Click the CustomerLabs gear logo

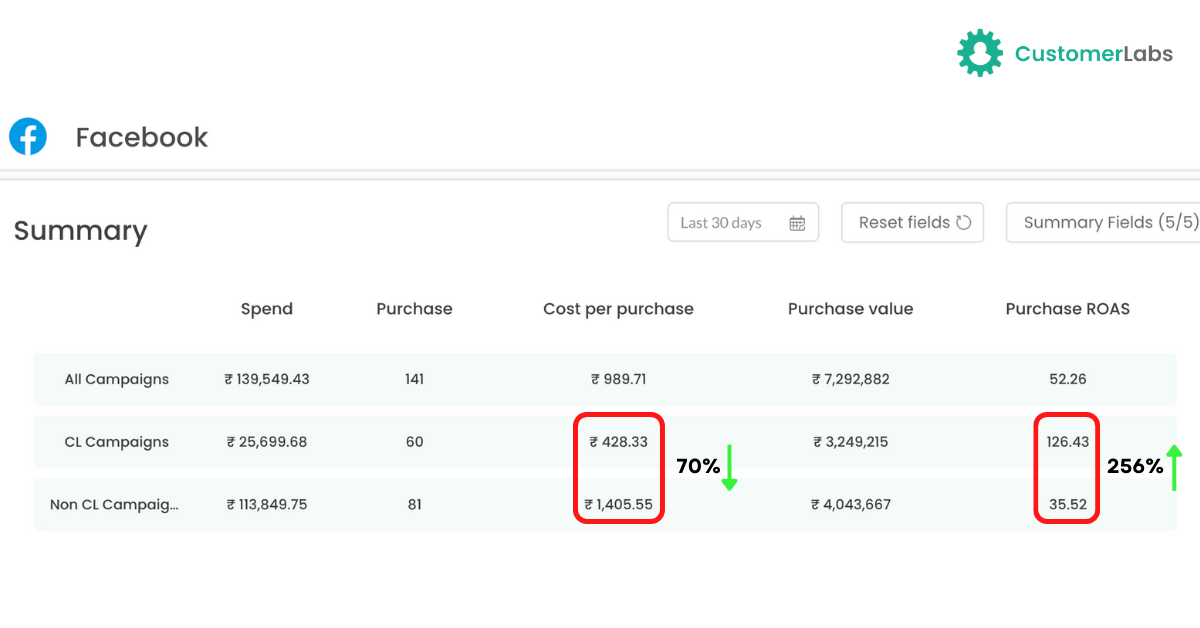point(980,53)
